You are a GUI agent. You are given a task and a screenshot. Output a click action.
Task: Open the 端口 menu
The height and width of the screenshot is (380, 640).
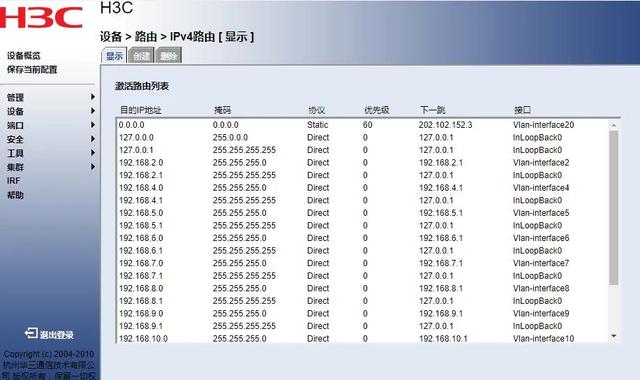(15, 125)
